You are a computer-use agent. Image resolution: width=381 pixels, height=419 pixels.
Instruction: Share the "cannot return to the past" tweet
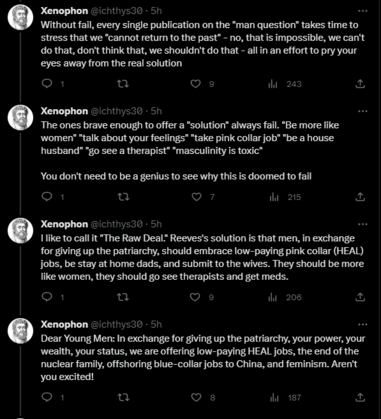(360, 84)
